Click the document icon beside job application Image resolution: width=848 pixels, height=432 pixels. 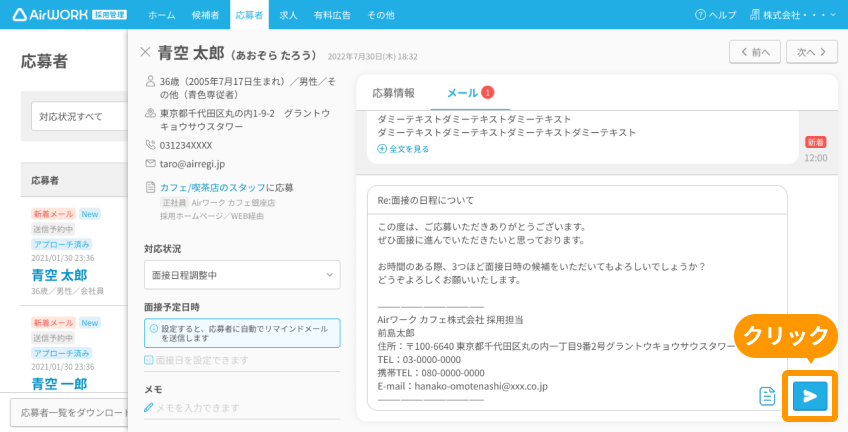(150, 188)
